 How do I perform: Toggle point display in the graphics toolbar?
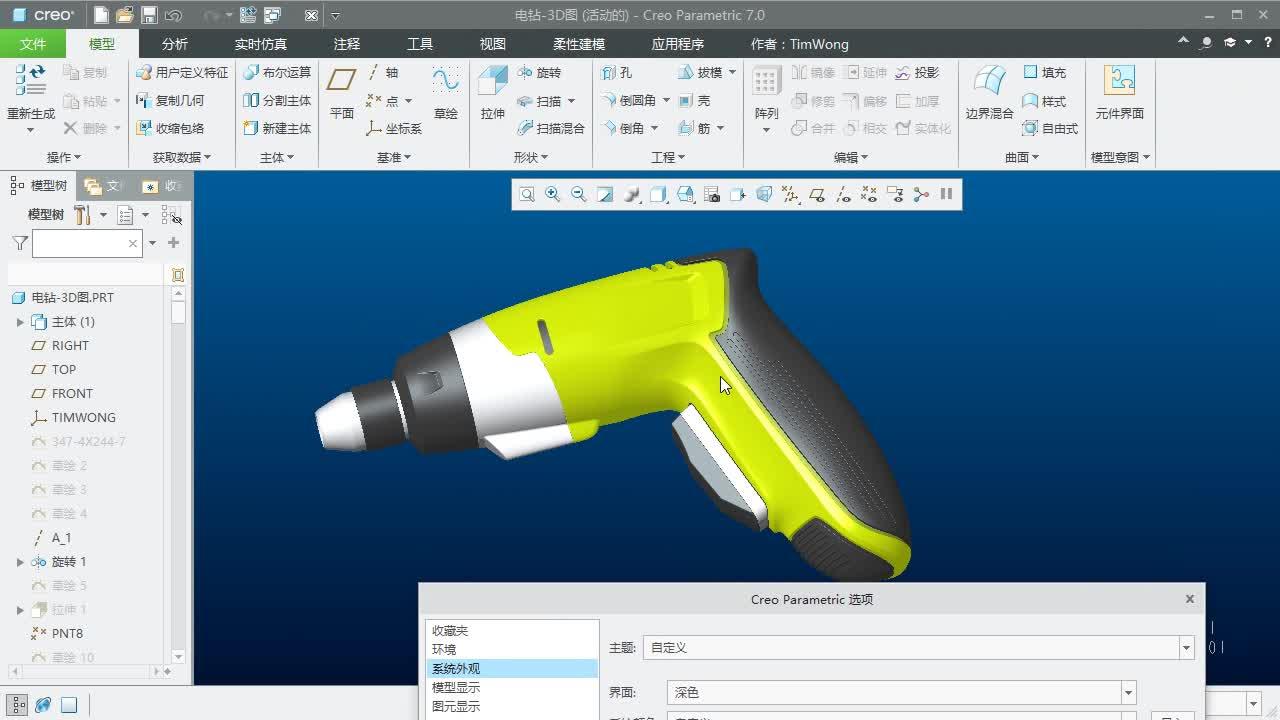point(869,195)
